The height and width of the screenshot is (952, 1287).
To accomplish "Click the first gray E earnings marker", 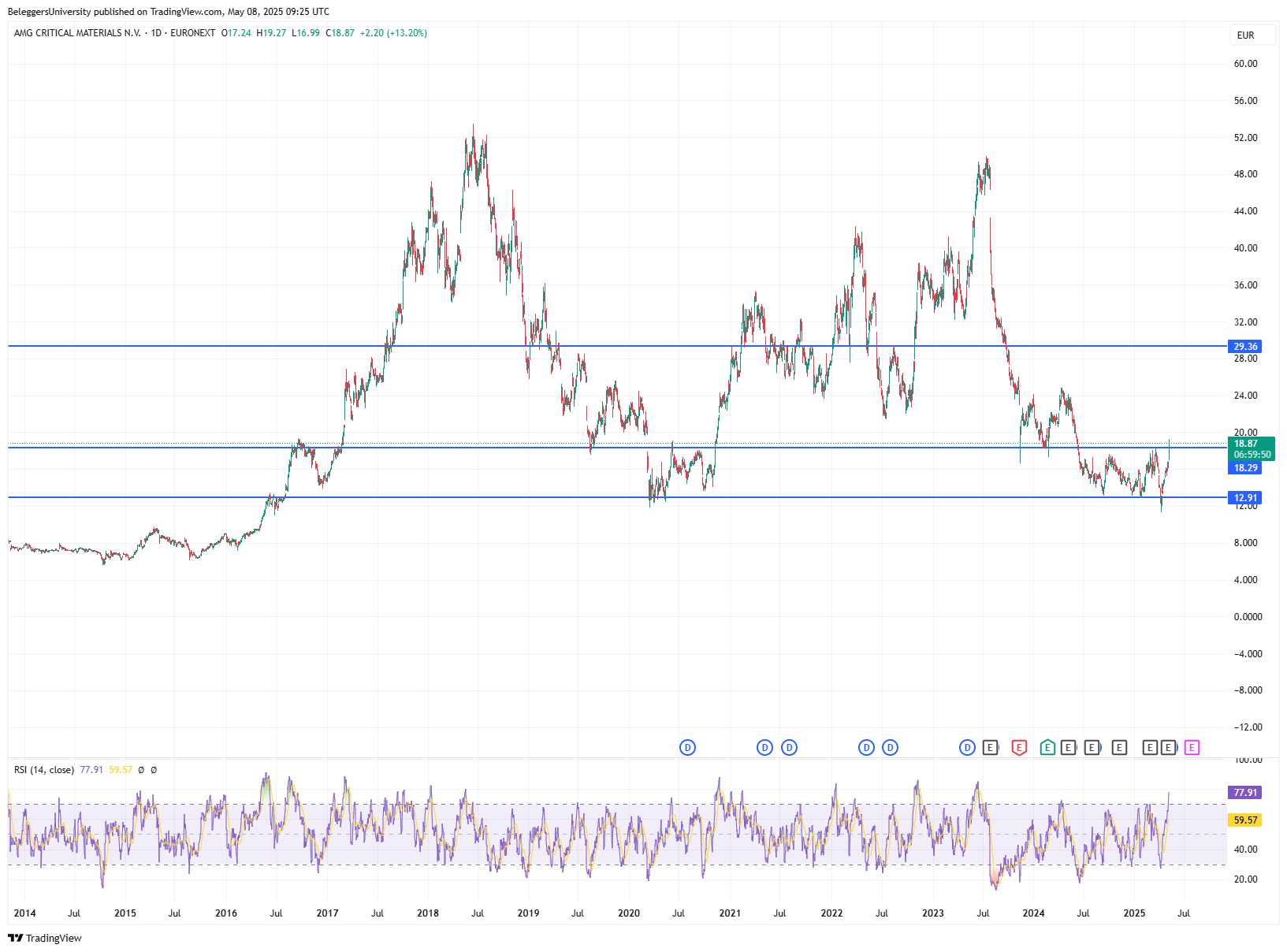I will pos(991,747).
